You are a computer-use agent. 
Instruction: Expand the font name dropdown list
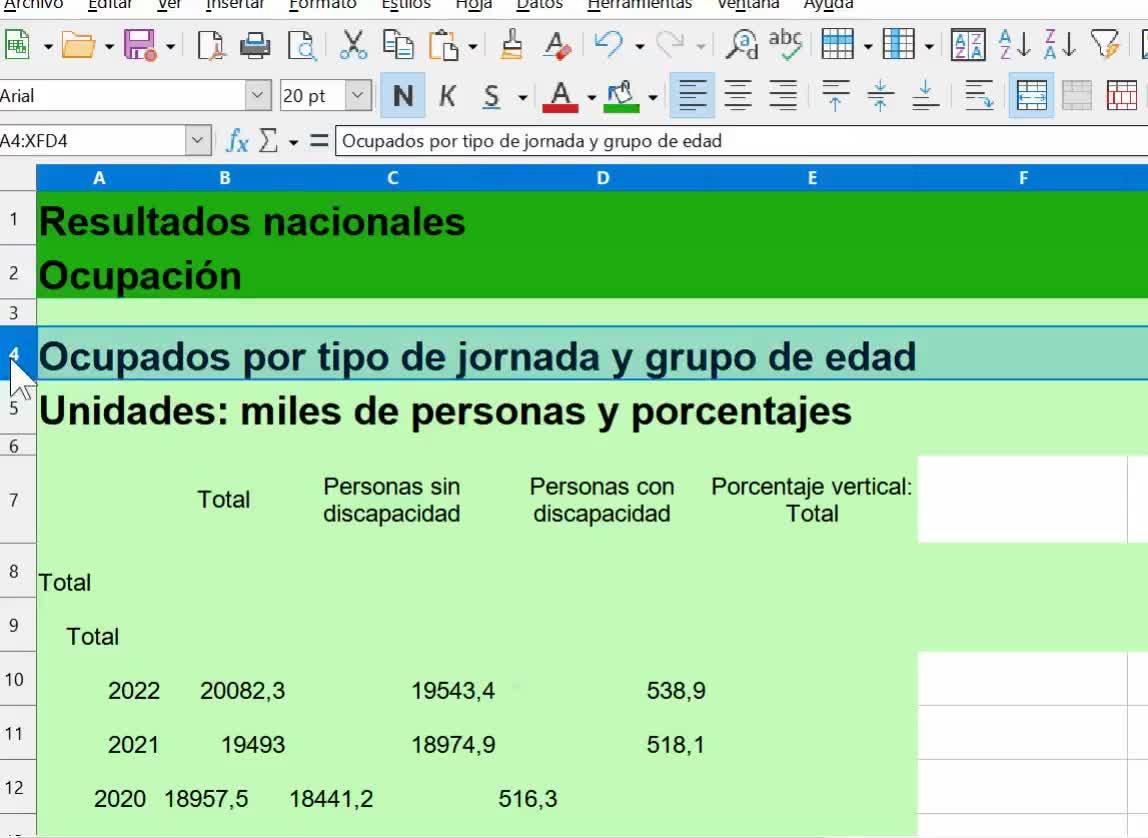coord(258,96)
